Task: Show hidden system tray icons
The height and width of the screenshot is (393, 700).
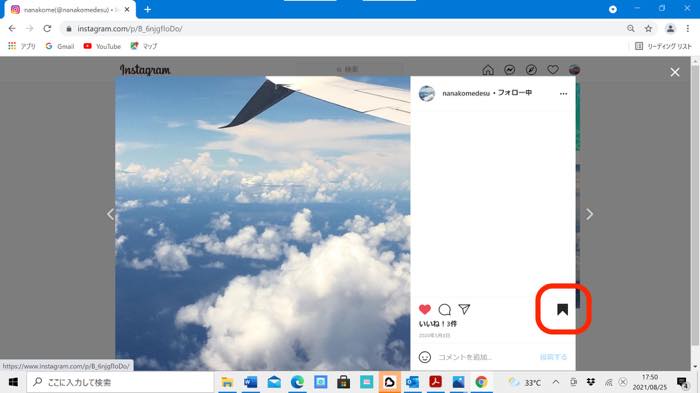Action: point(556,382)
